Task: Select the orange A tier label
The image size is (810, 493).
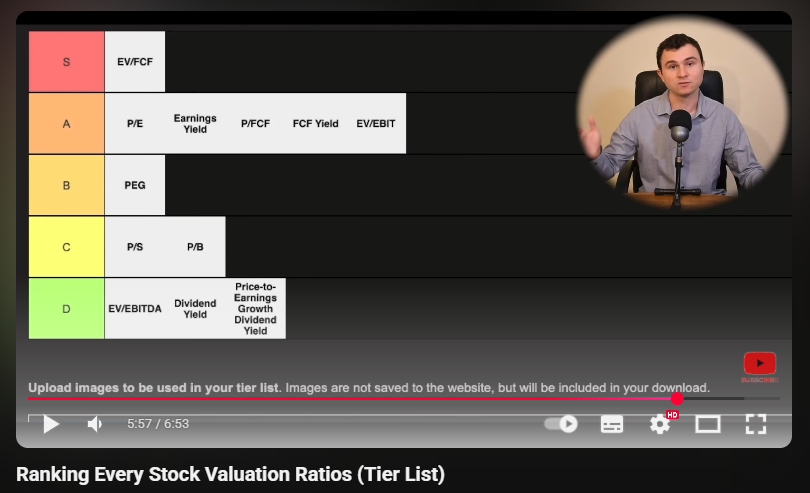Action: click(67, 124)
